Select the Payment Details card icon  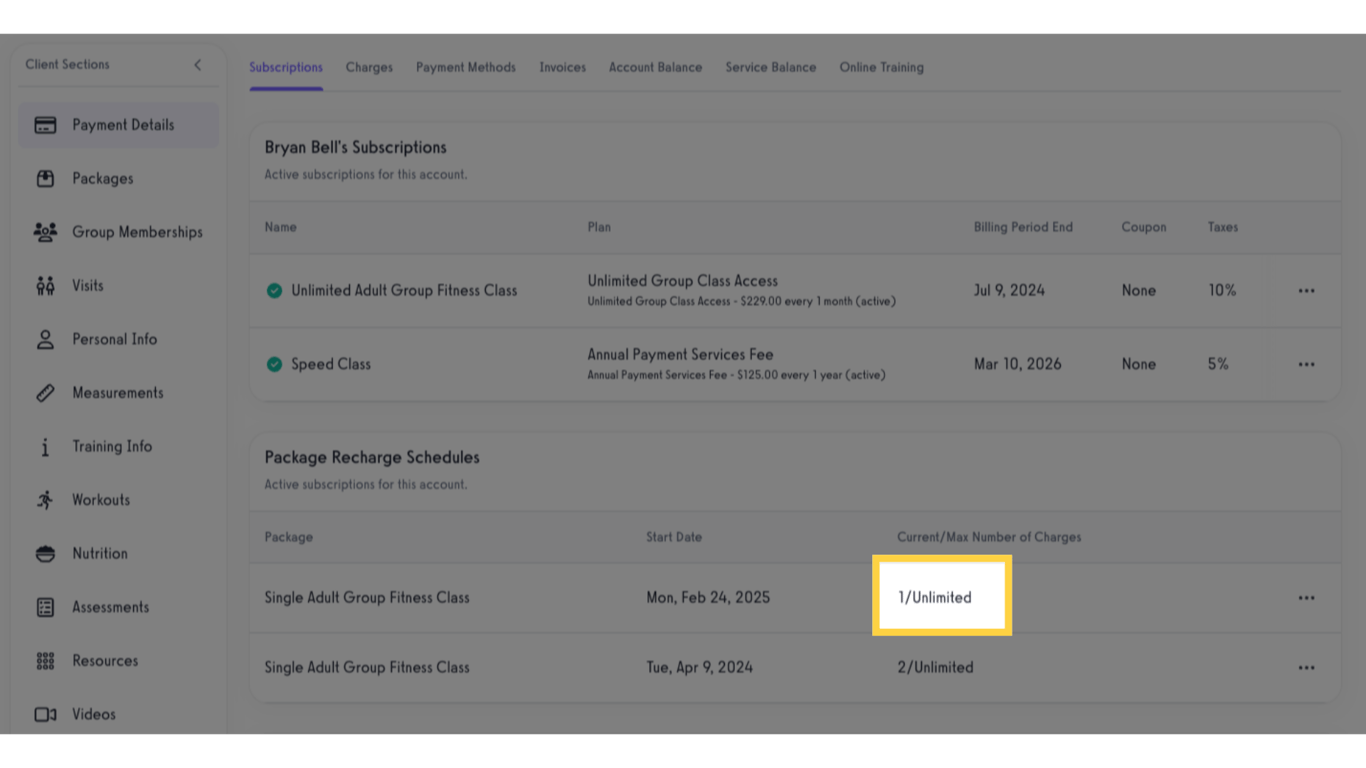(x=47, y=124)
